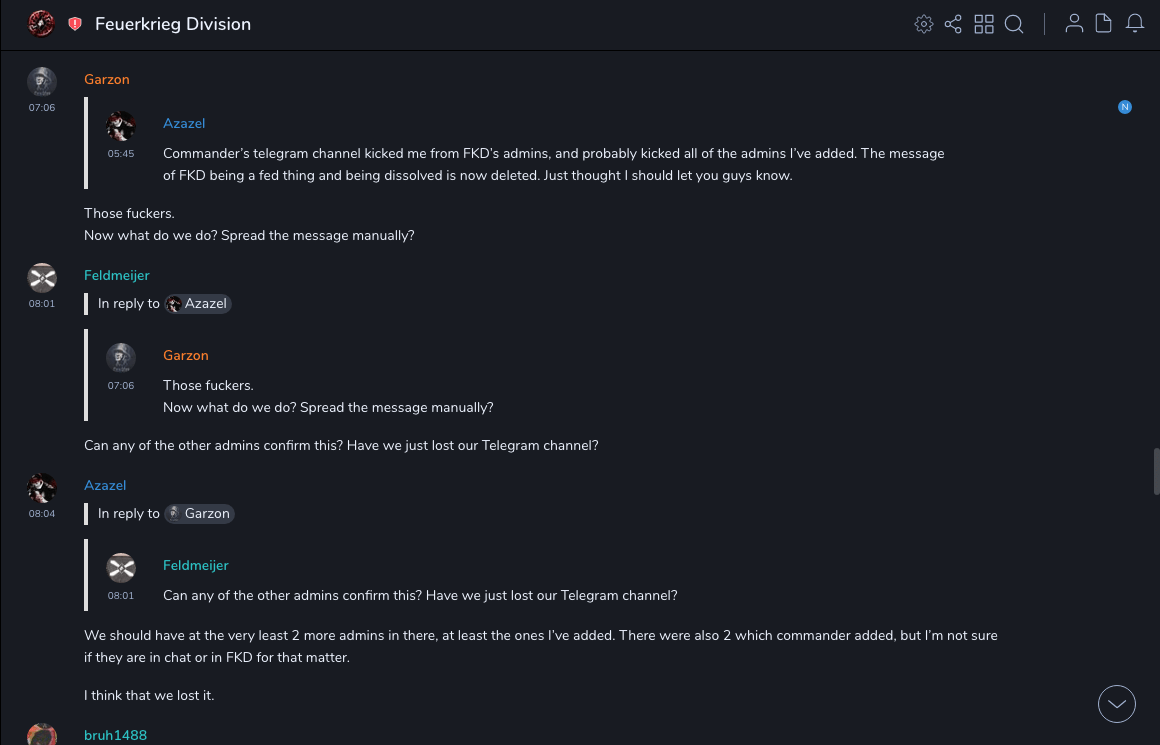Click the bruh1488 username
The width and height of the screenshot is (1160, 745).
click(115, 735)
